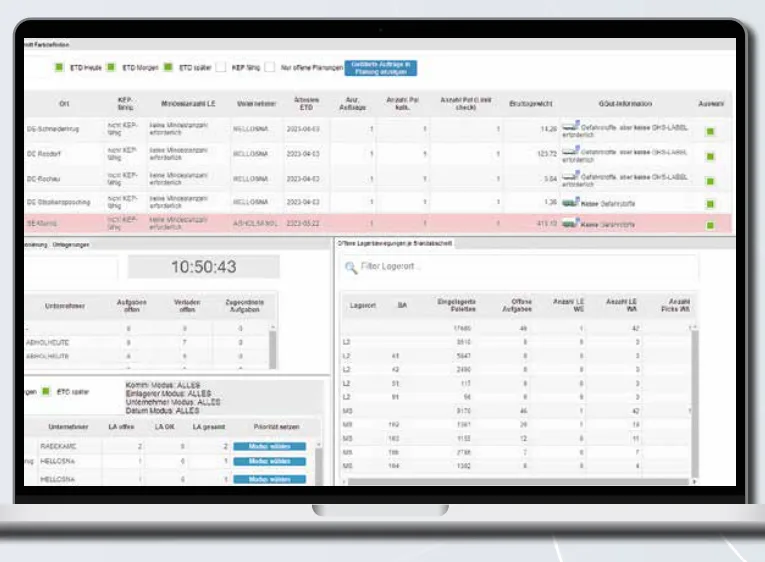Enable the Nur offene Planungen checkbox

click(x=269, y=67)
